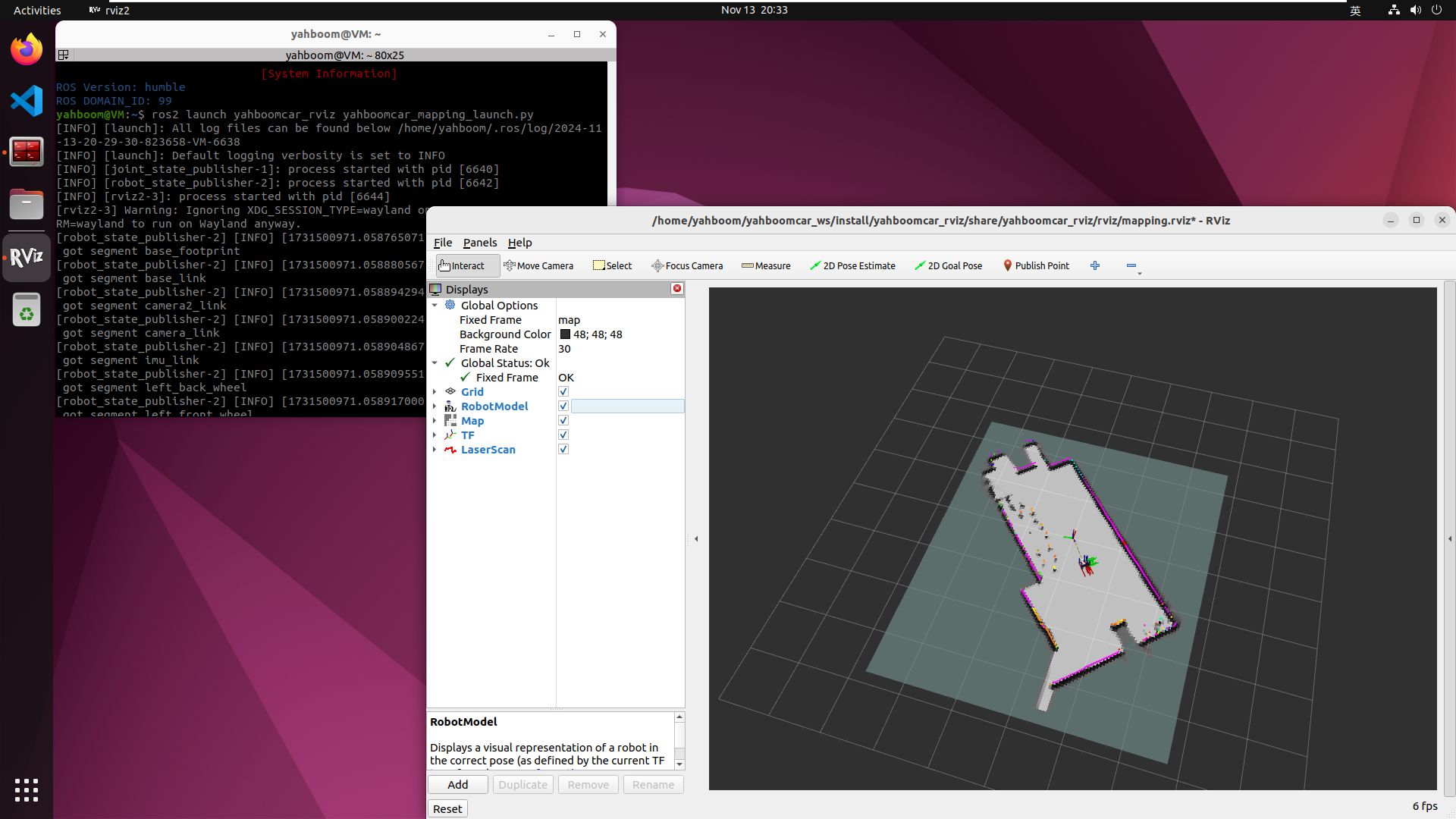The height and width of the screenshot is (819, 1456).
Task: Close the Displays panel with red X
Action: coord(677,288)
